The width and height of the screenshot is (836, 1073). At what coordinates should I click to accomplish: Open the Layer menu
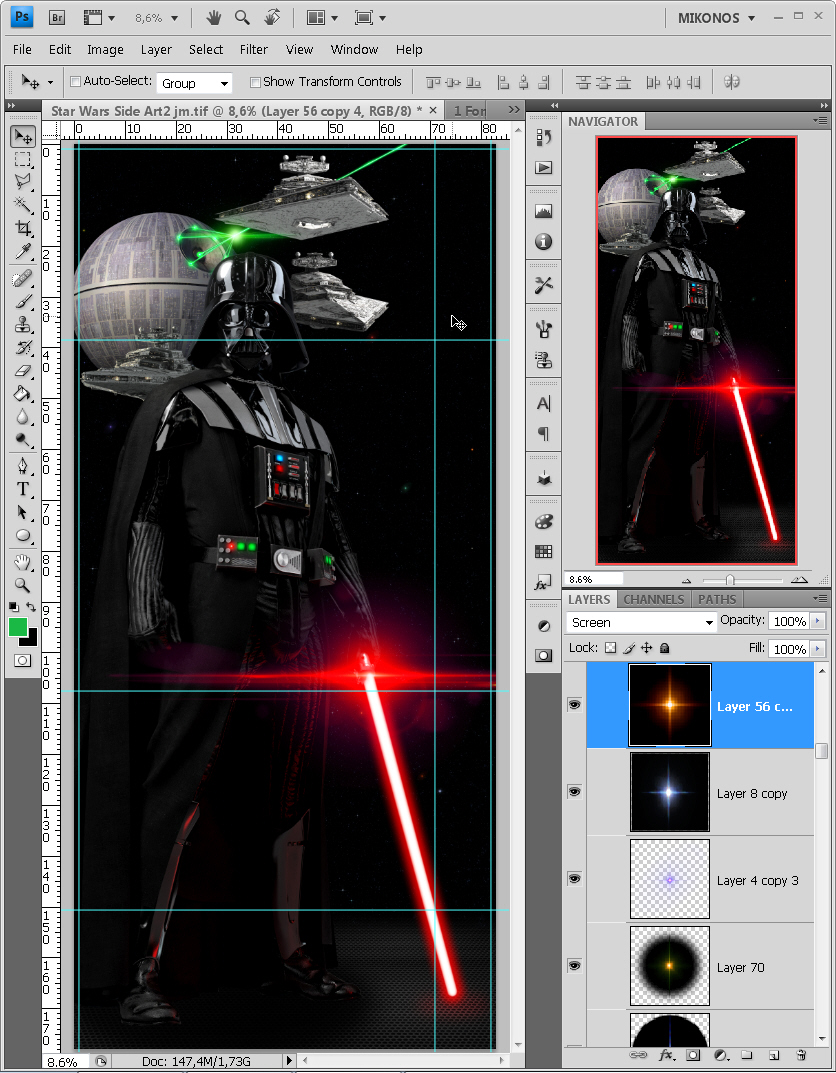point(156,49)
